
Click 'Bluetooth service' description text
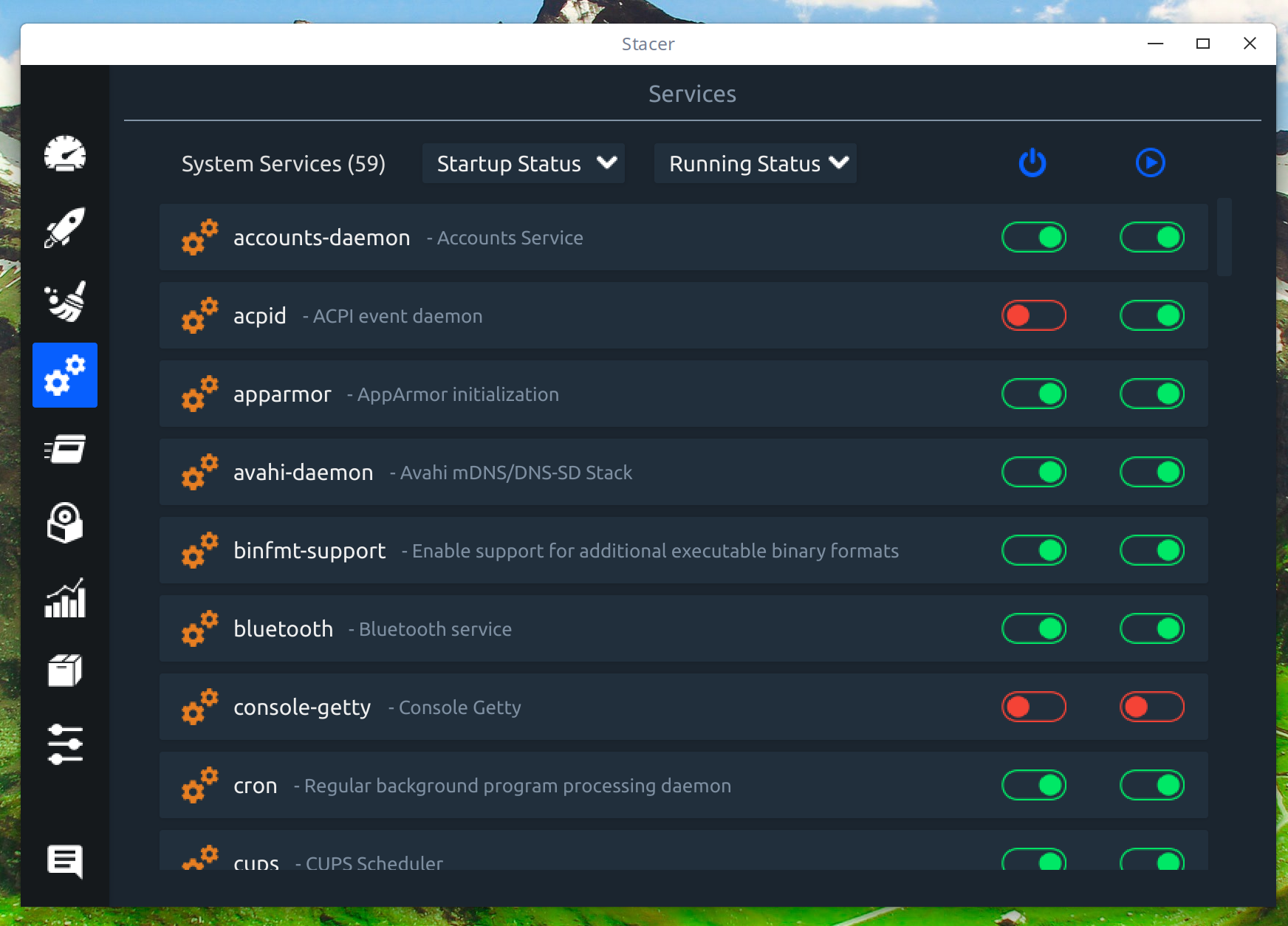(x=435, y=629)
